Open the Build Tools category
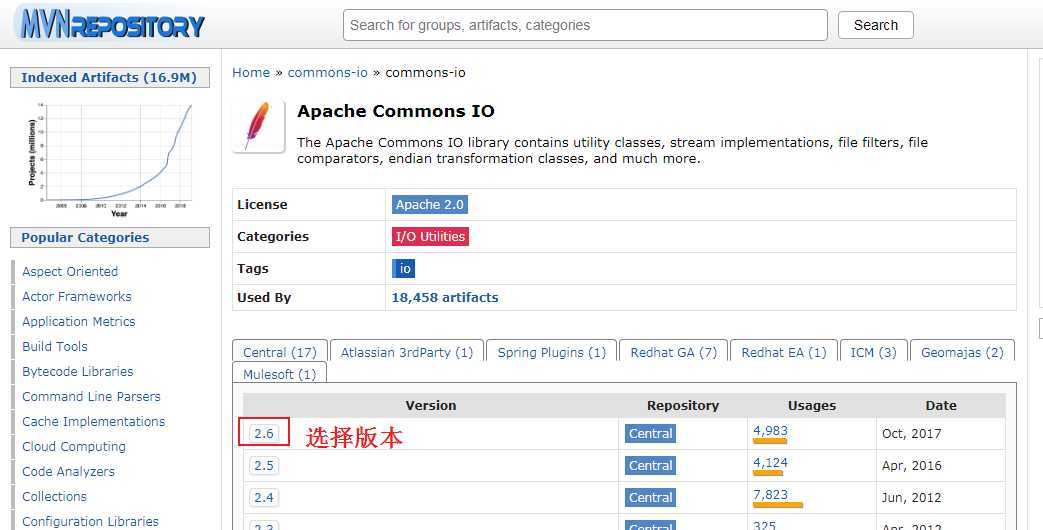Image resolution: width=1043 pixels, height=530 pixels. tap(55, 346)
